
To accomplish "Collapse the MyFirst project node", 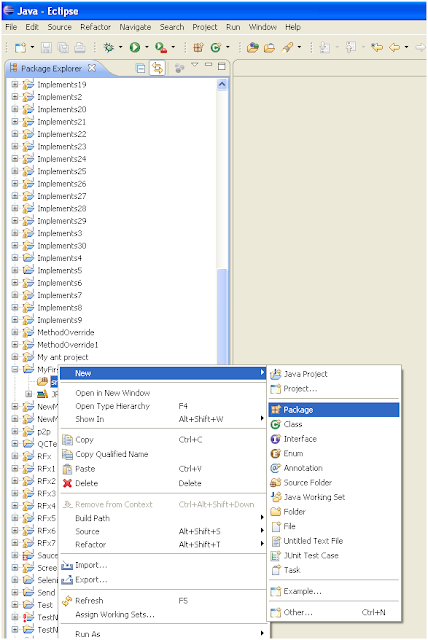I will [x=15, y=369].
